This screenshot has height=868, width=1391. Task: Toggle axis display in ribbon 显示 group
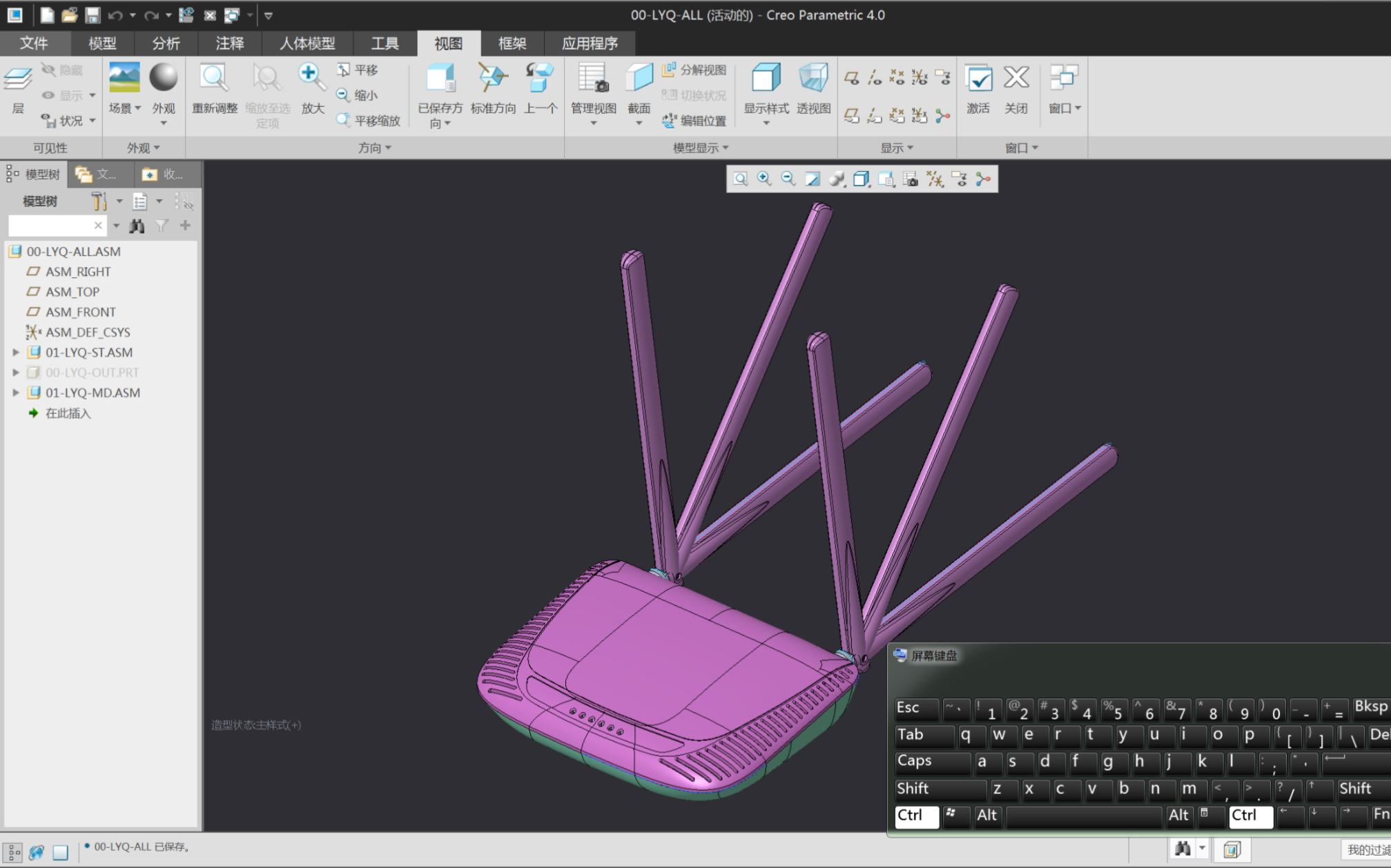[875, 77]
